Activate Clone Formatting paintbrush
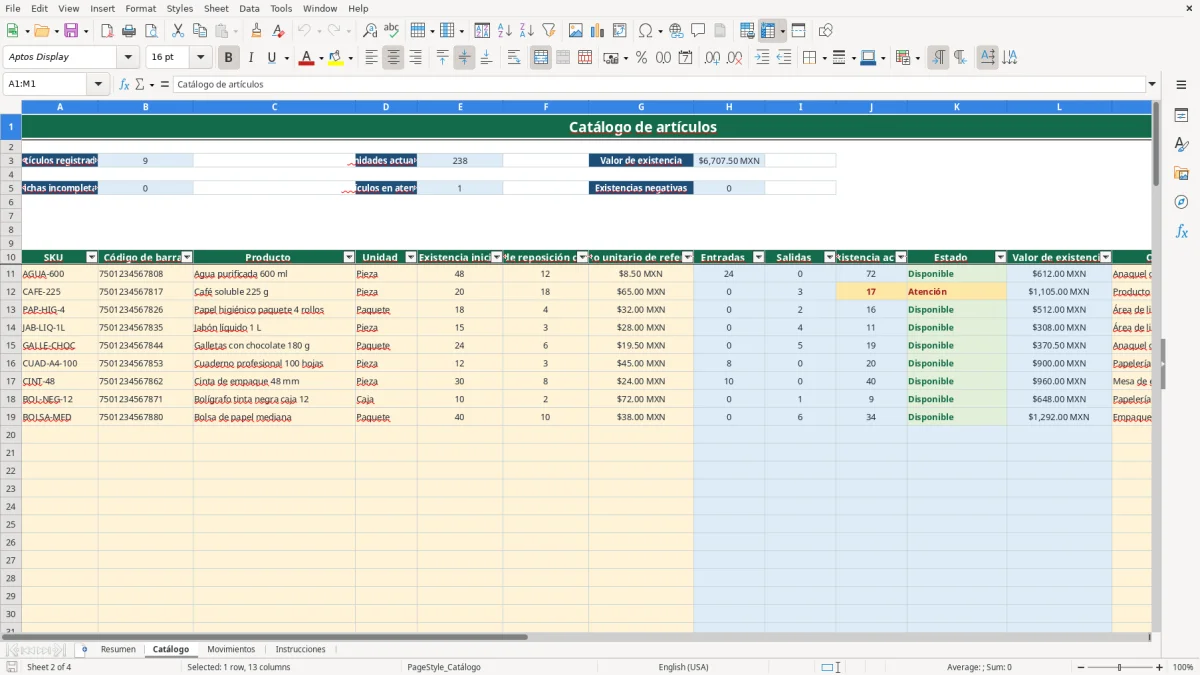 click(256, 31)
